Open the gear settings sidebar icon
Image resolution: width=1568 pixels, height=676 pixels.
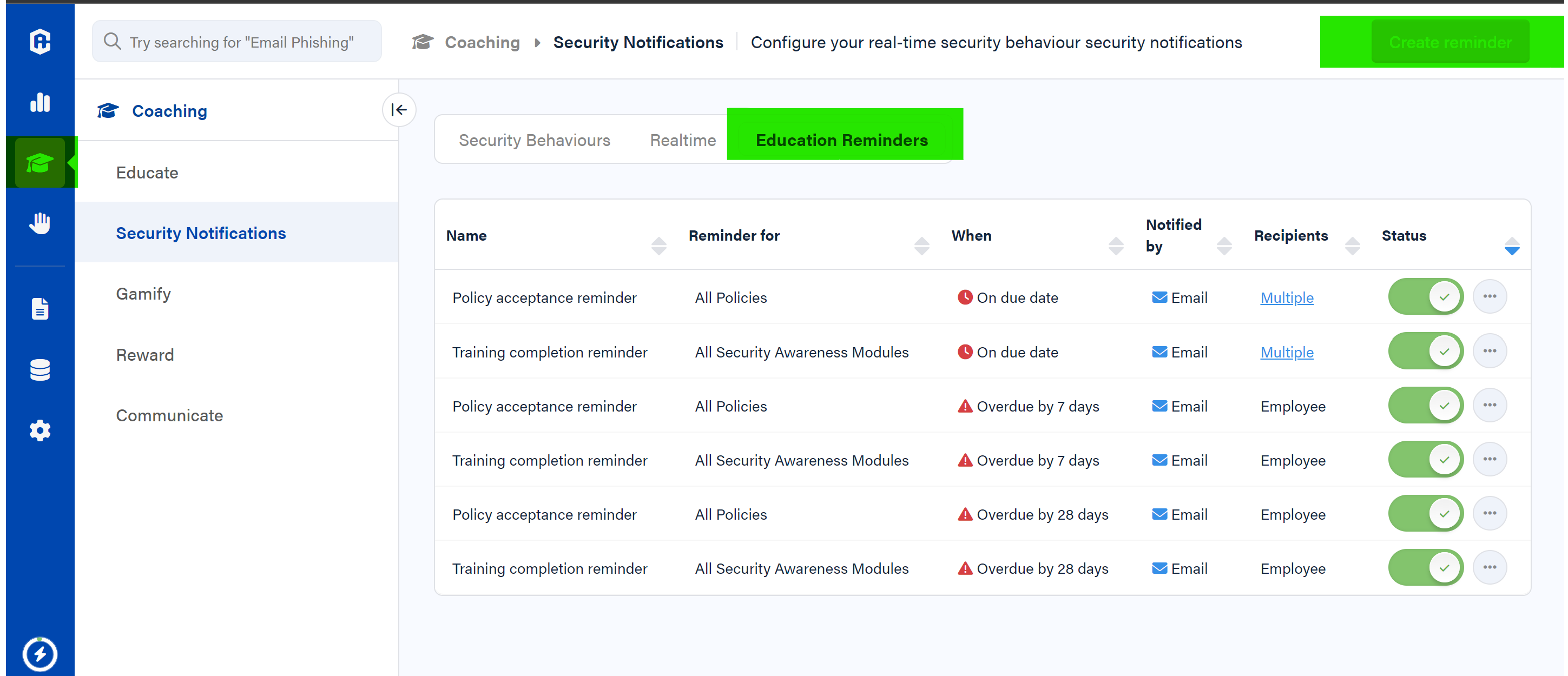tap(39, 430)
